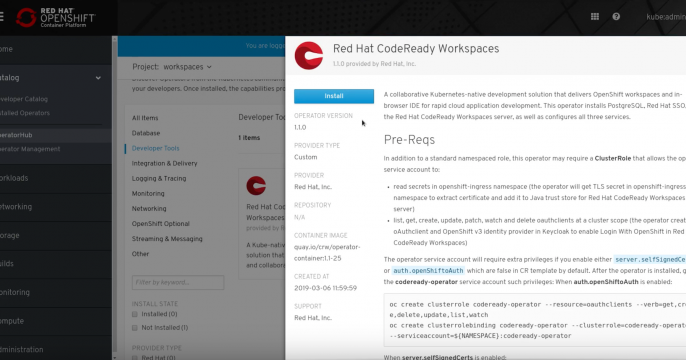Install the CodeReady Workspaces operator
686x360 pixels.
point(334,96)
